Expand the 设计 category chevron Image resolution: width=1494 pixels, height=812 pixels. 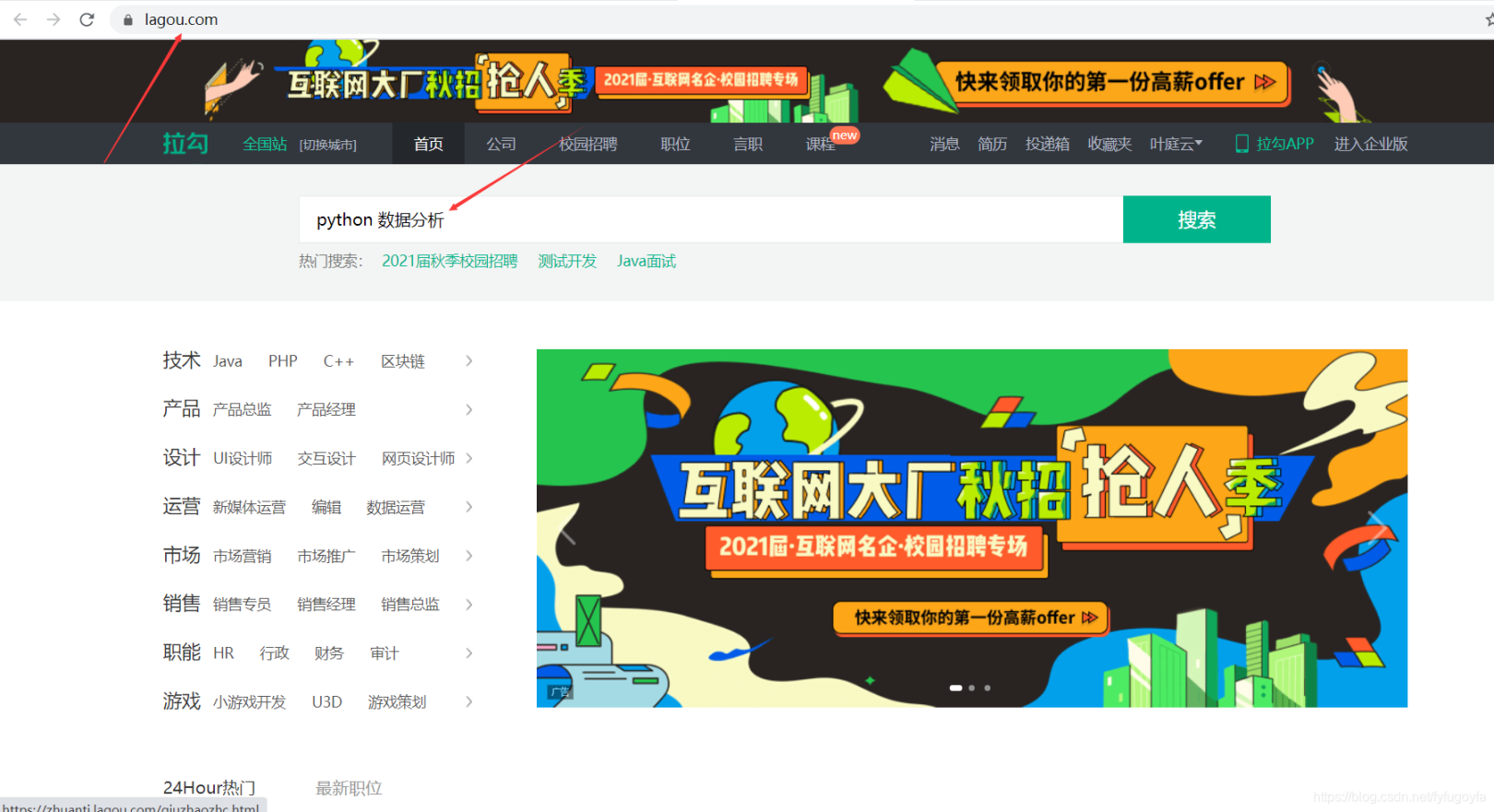pyautogui.click(x=469, y=458)
